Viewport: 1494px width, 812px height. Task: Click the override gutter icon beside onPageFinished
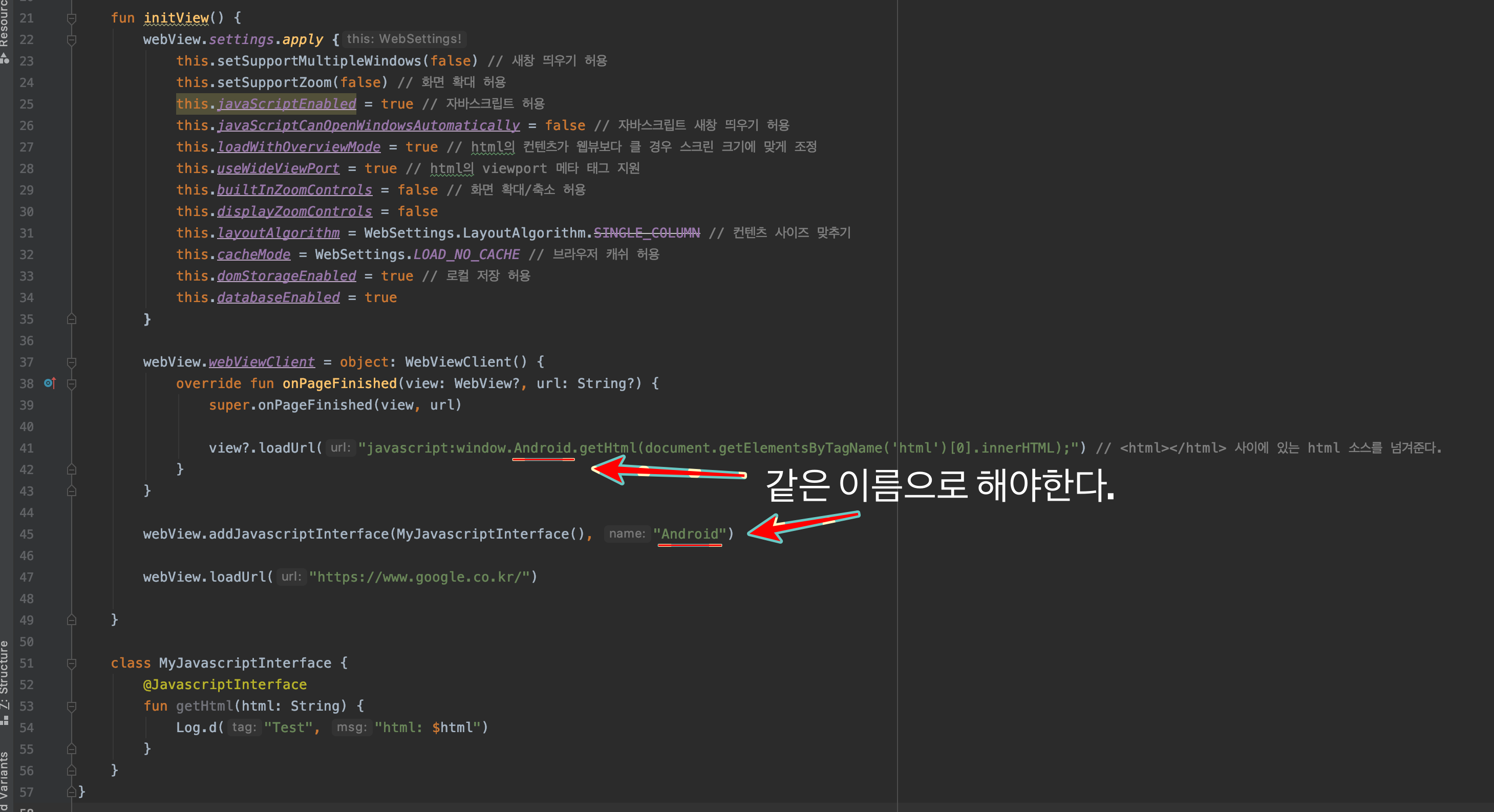pos(49,383)
